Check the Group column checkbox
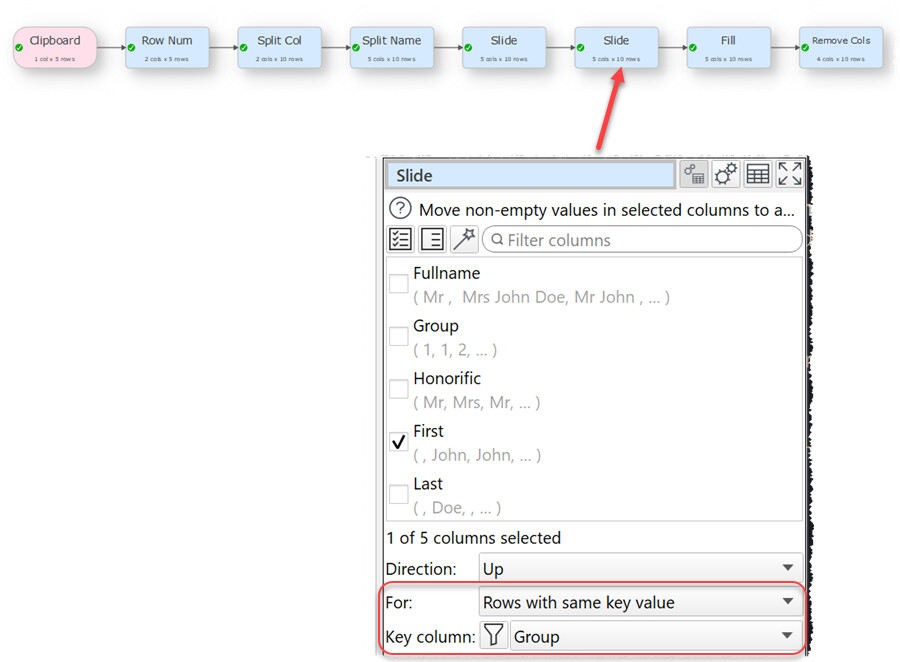Screen dimensions: 900x662 pos(398,336)
